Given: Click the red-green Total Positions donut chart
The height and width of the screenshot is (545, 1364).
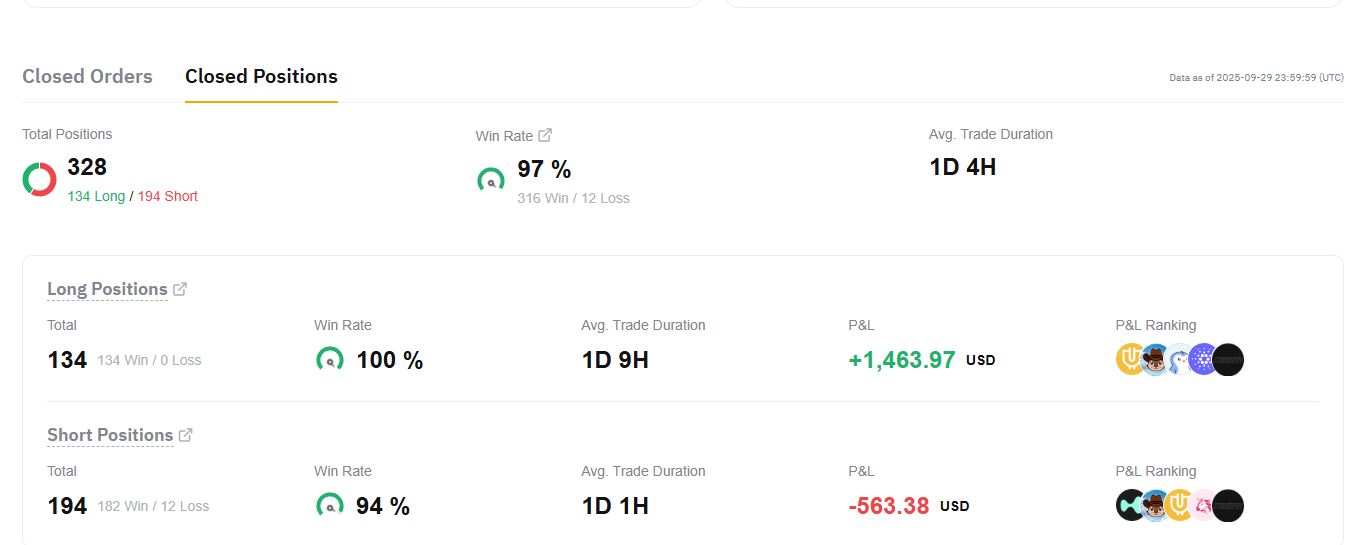Looking at the screenshot, I should coord(40,179).
